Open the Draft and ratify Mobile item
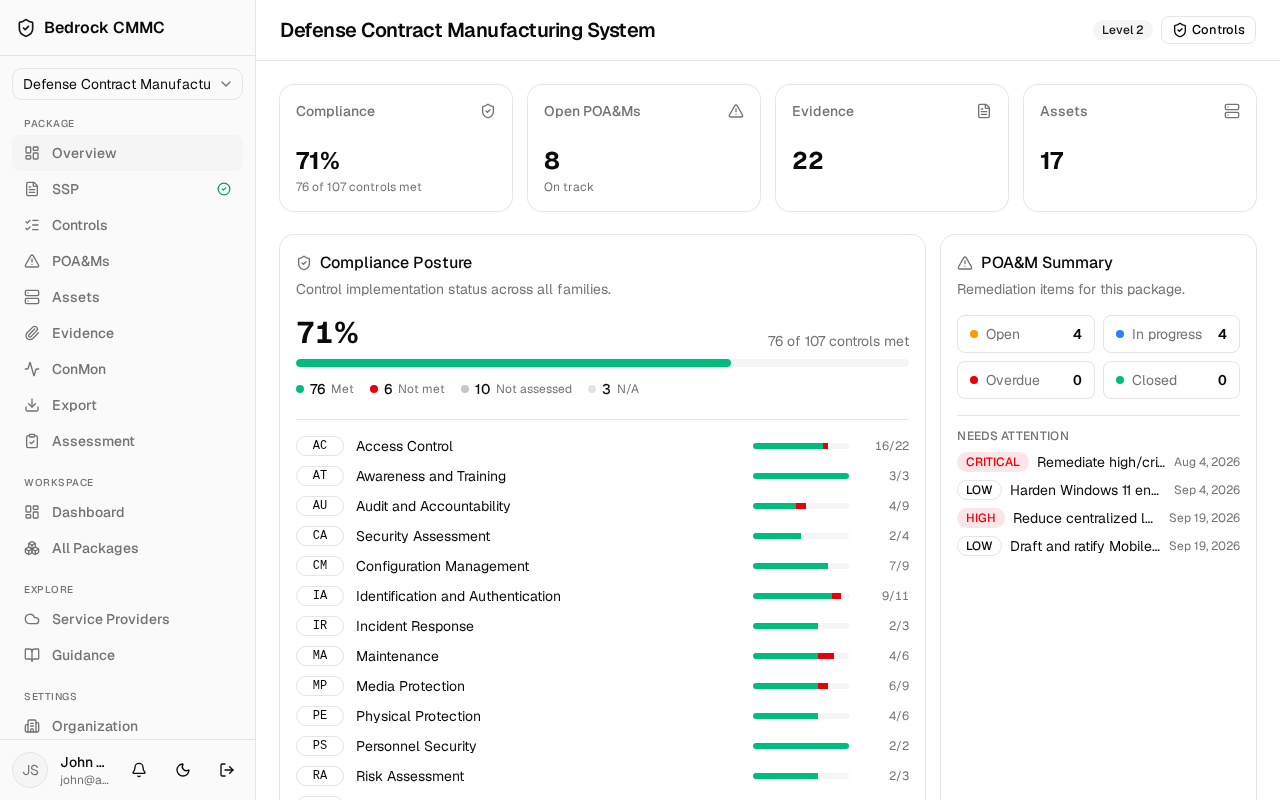Screen dimensions: 1280x800 (x=1098, y=546)
